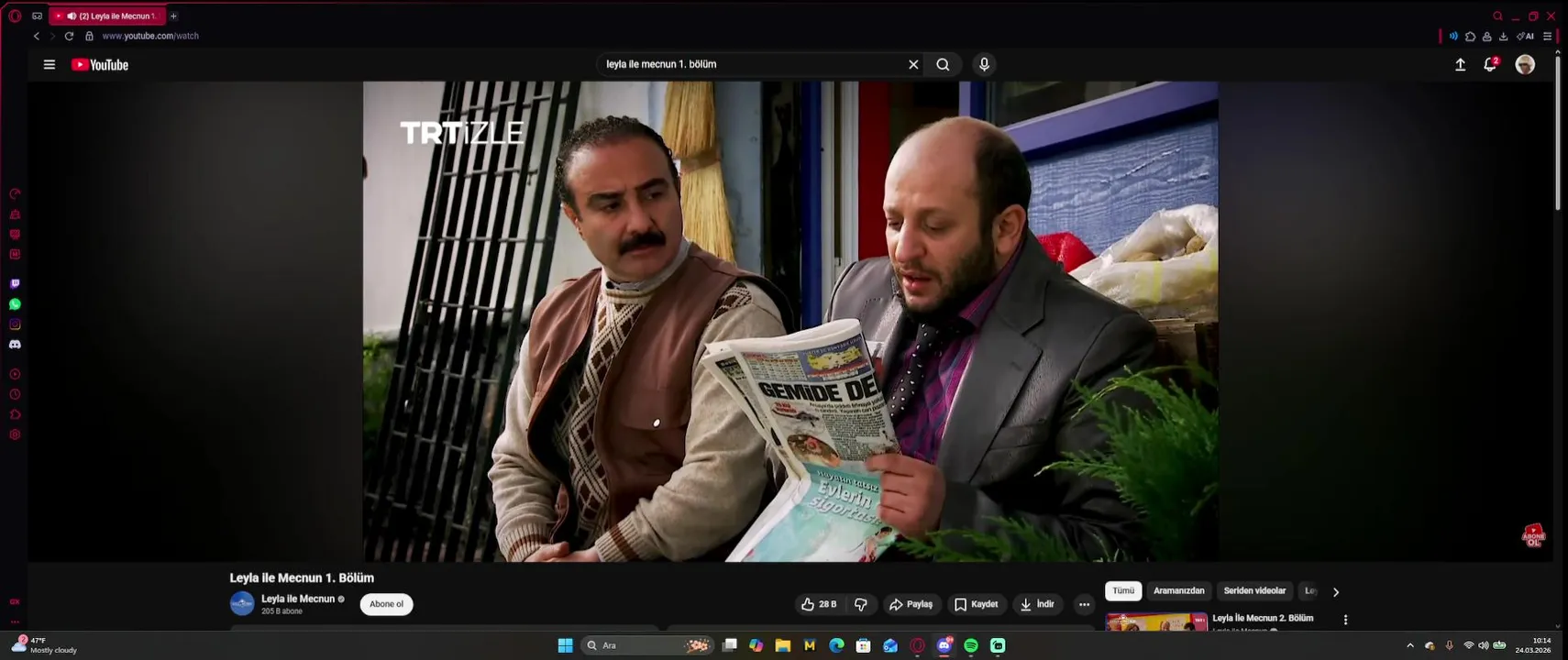Select the Leyla ile Mecnun browser tab
1568x660 pixels.
coord(108,16)
